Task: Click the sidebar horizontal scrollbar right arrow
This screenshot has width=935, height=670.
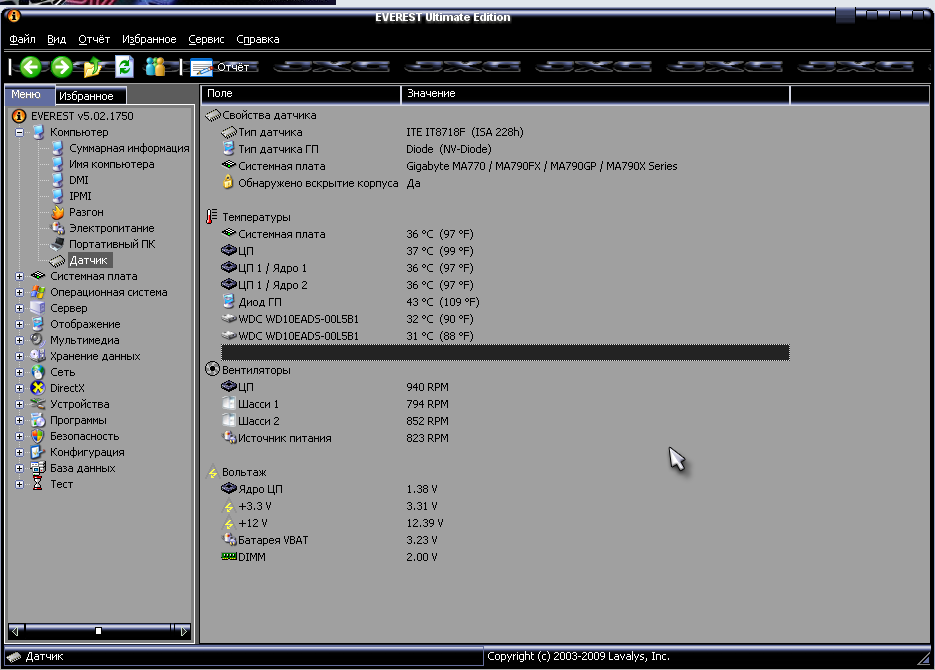Action: point(182,631)
